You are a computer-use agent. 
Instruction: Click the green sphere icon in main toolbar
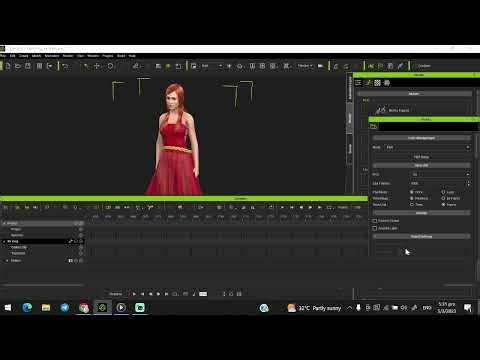(x=168, y=66)
